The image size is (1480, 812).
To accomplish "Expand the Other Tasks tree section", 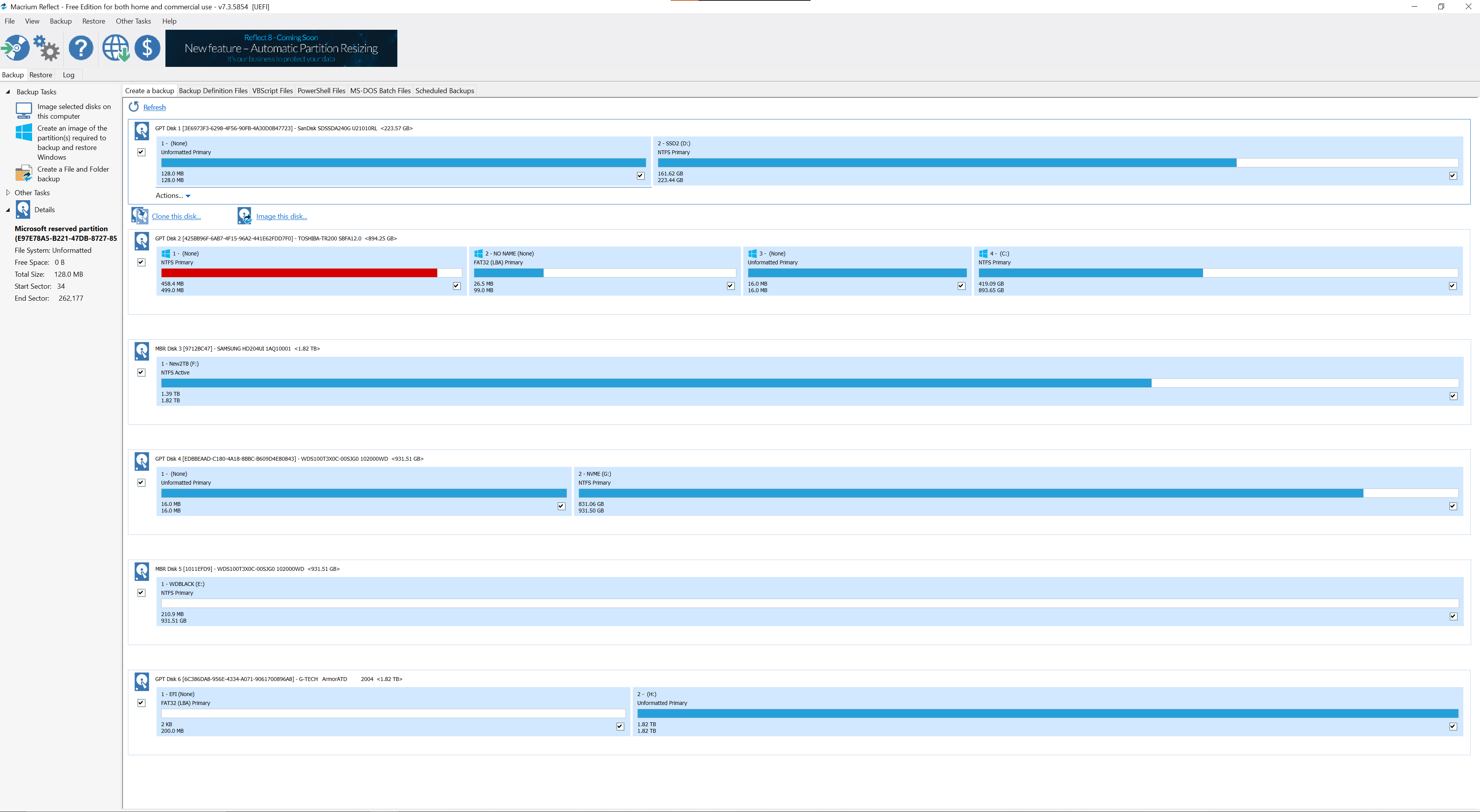I will click(8, 192).
